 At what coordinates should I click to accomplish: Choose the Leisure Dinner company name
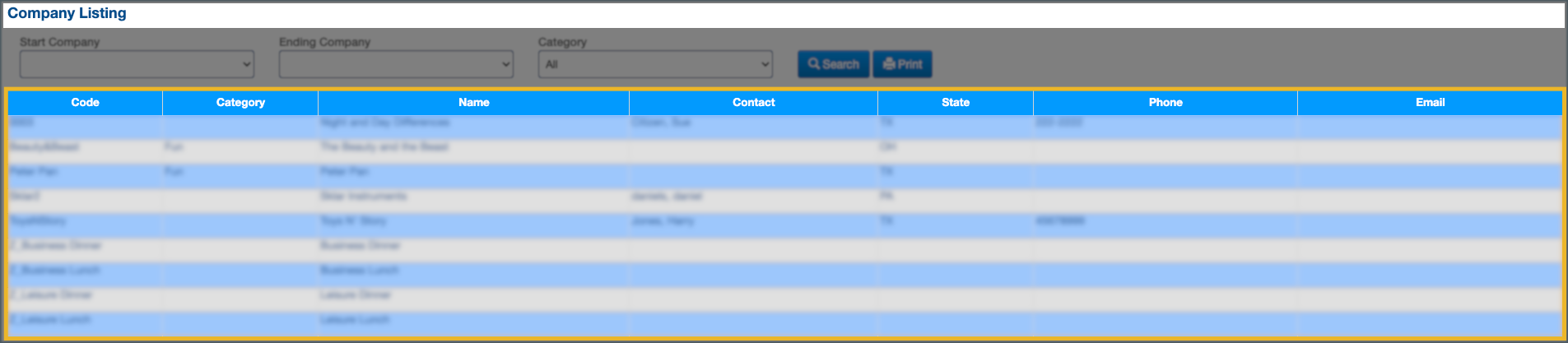[356, 295]
